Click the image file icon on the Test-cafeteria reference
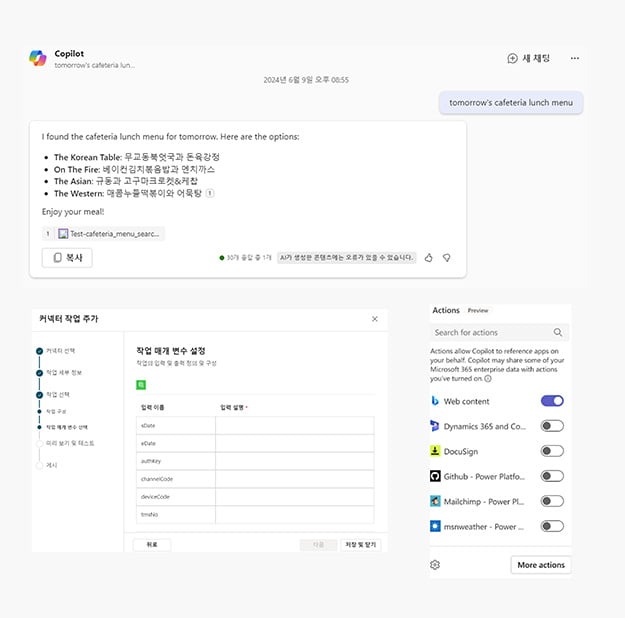Screen dimensions: 625x618 coord(63,234)
